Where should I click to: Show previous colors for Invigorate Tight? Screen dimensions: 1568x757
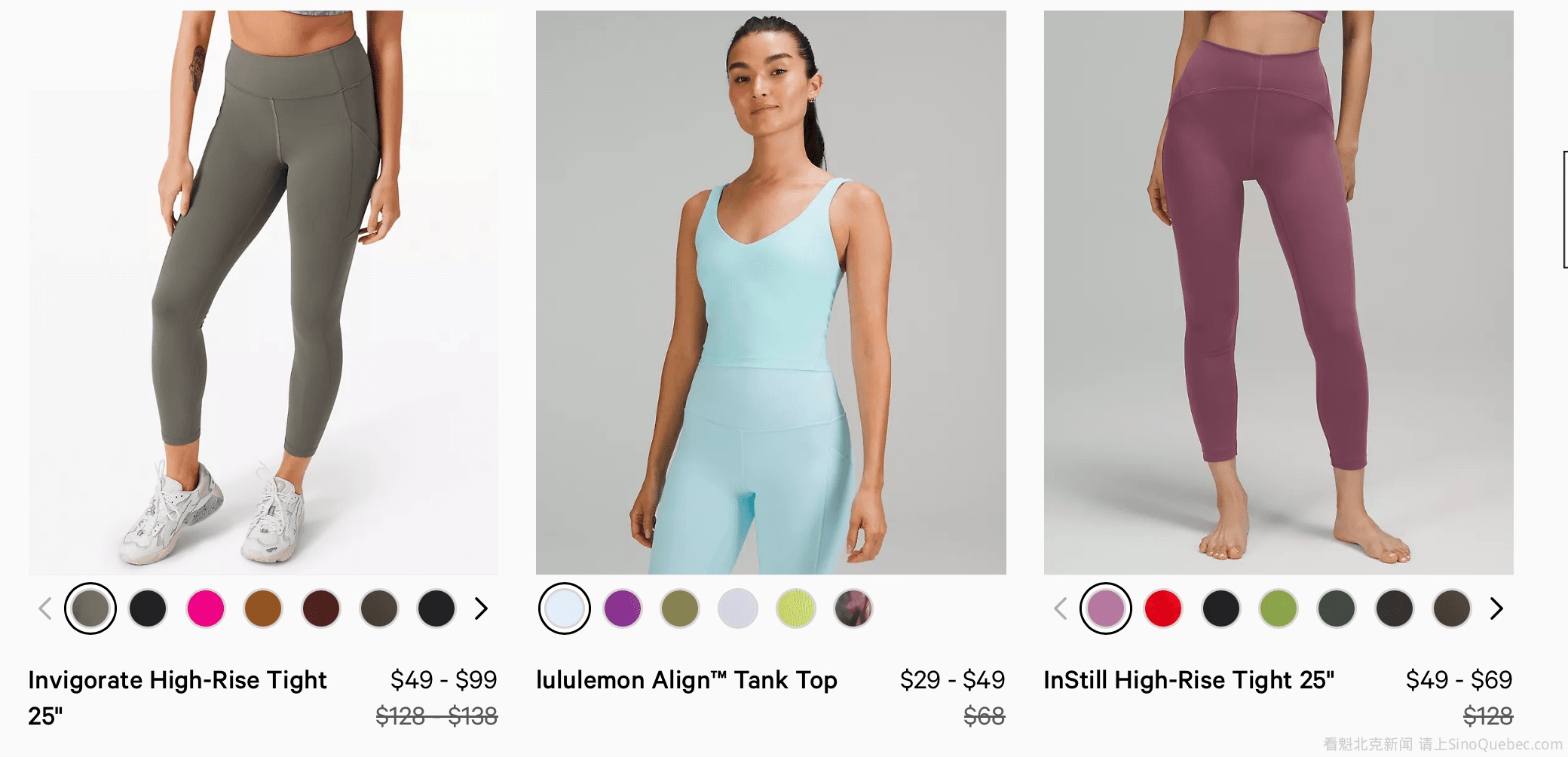[x=45, y=608]
